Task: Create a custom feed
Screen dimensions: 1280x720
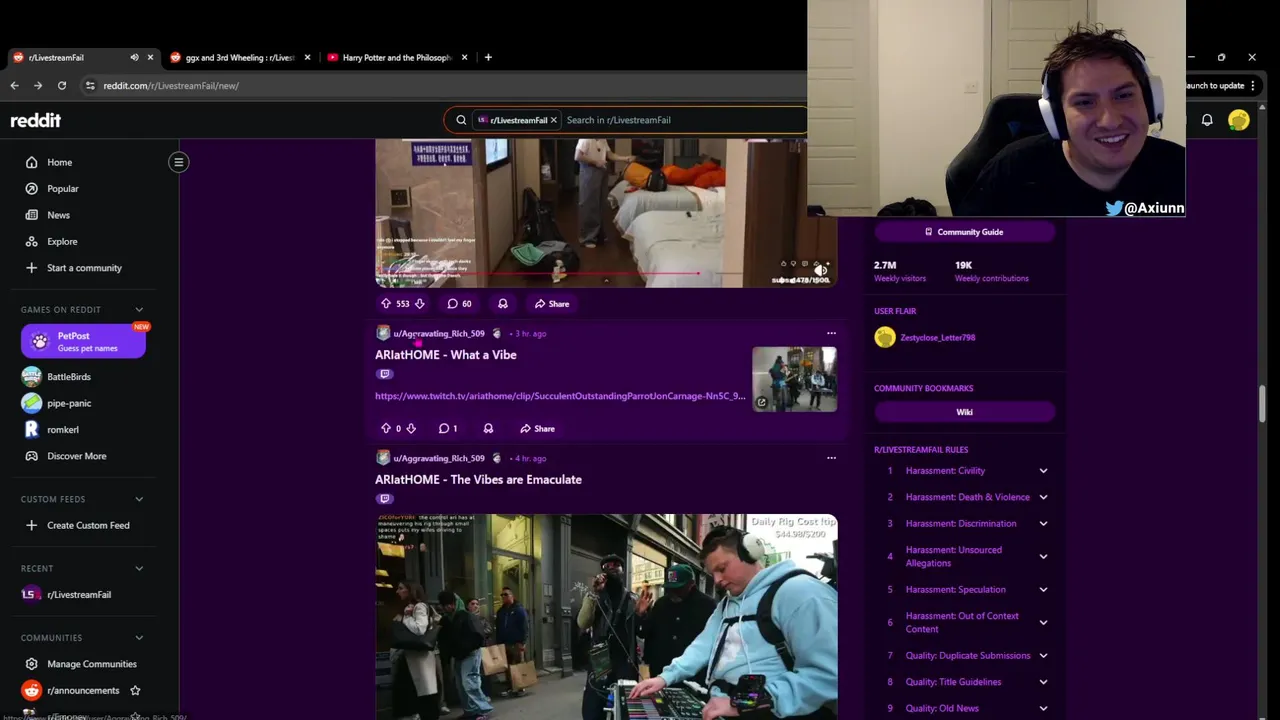Action: click(x=90, y=525)
